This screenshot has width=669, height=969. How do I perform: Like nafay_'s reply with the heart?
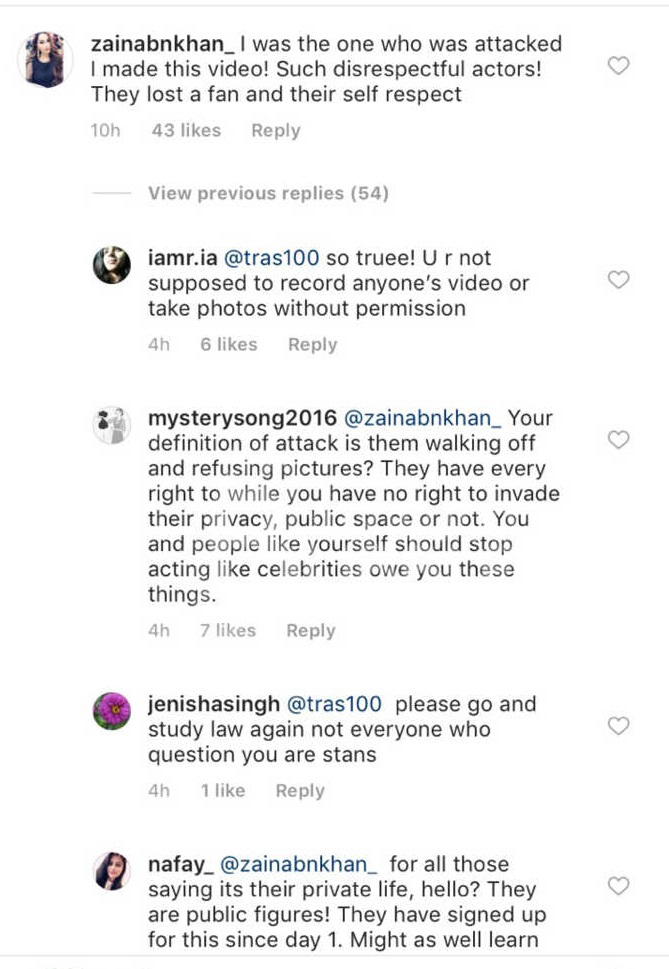click(619, 886)
